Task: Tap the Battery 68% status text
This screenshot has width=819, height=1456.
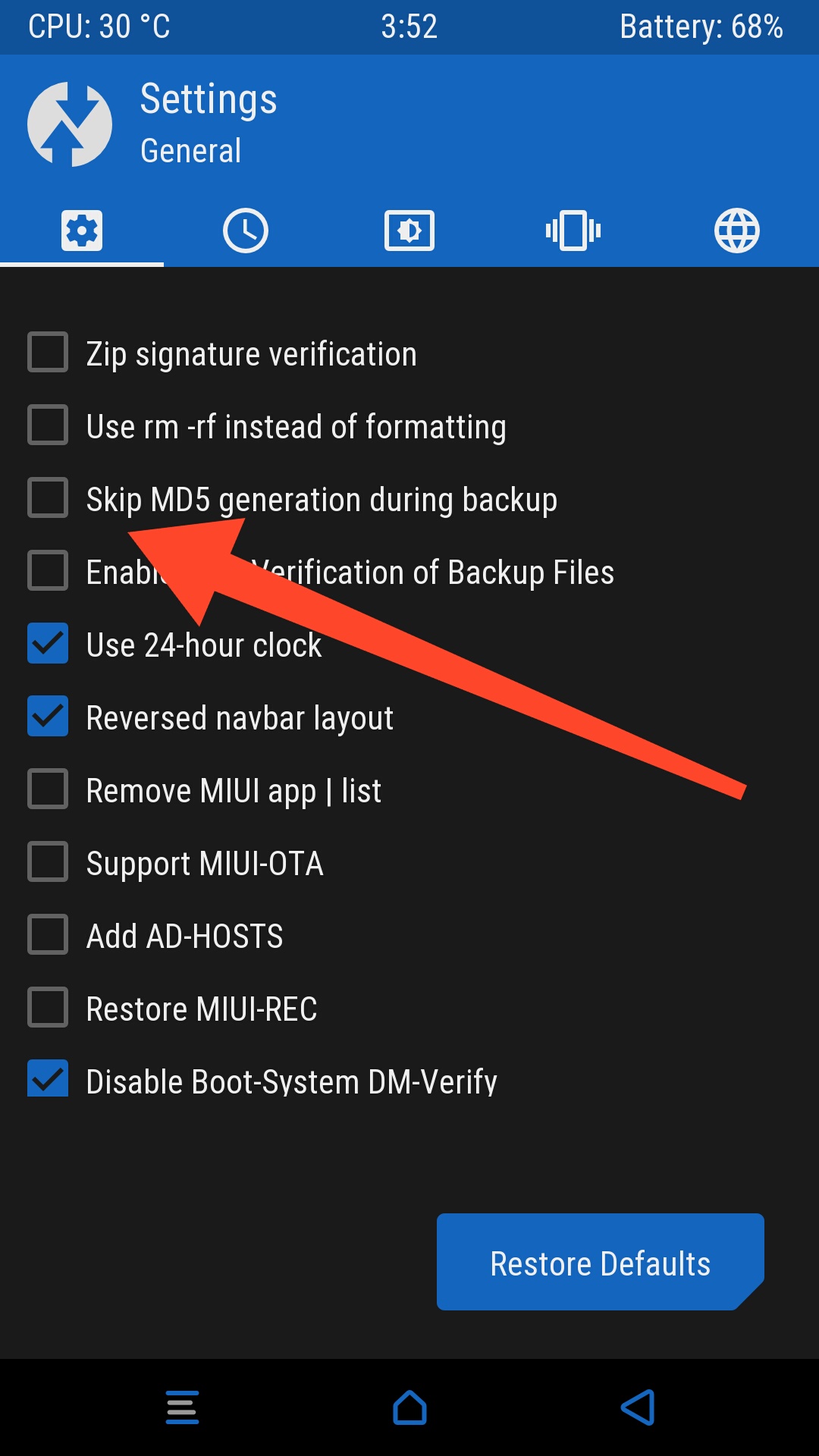Action: [x=701, y=27]
